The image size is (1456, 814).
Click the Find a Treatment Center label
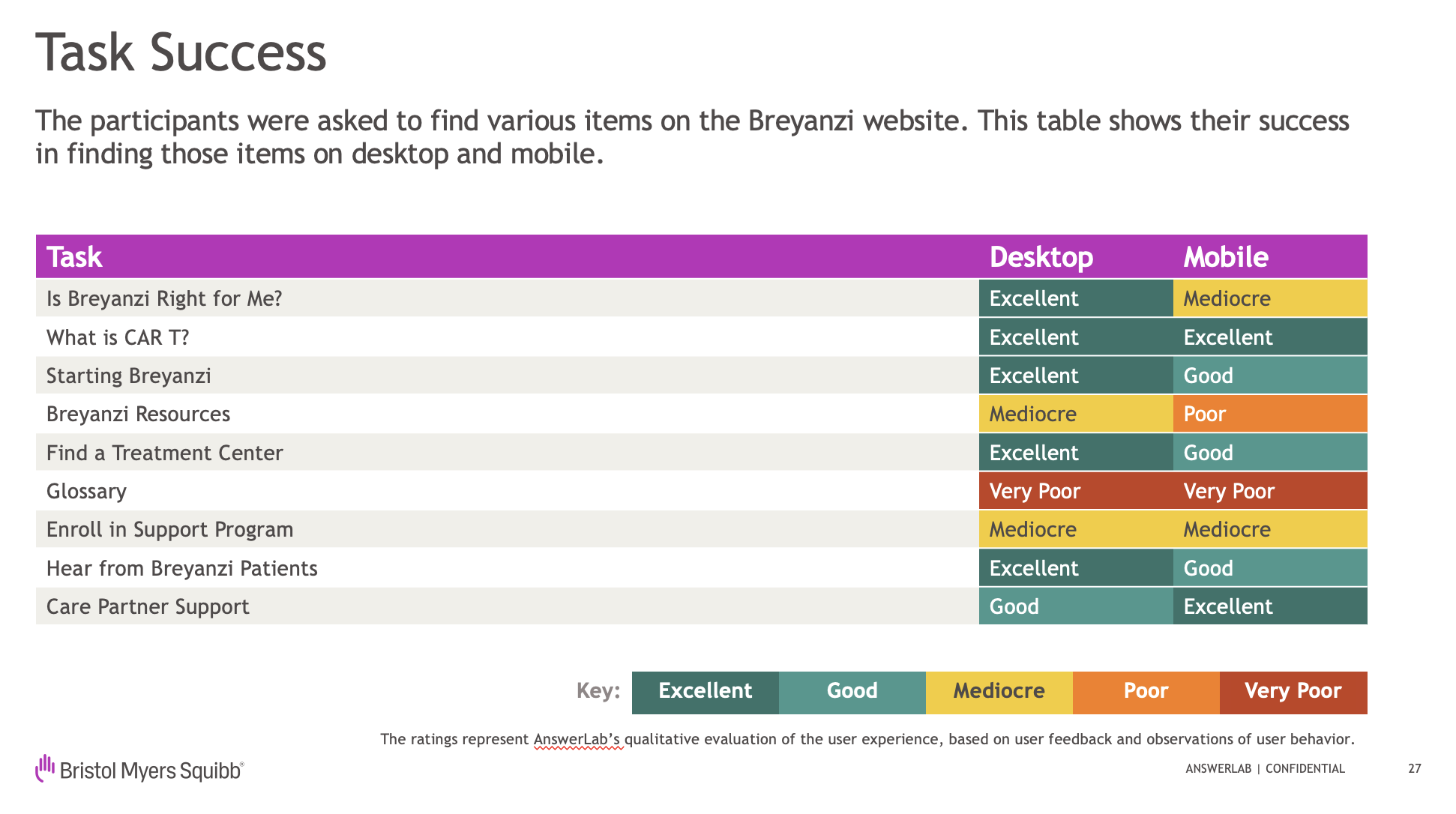point(164,453)
